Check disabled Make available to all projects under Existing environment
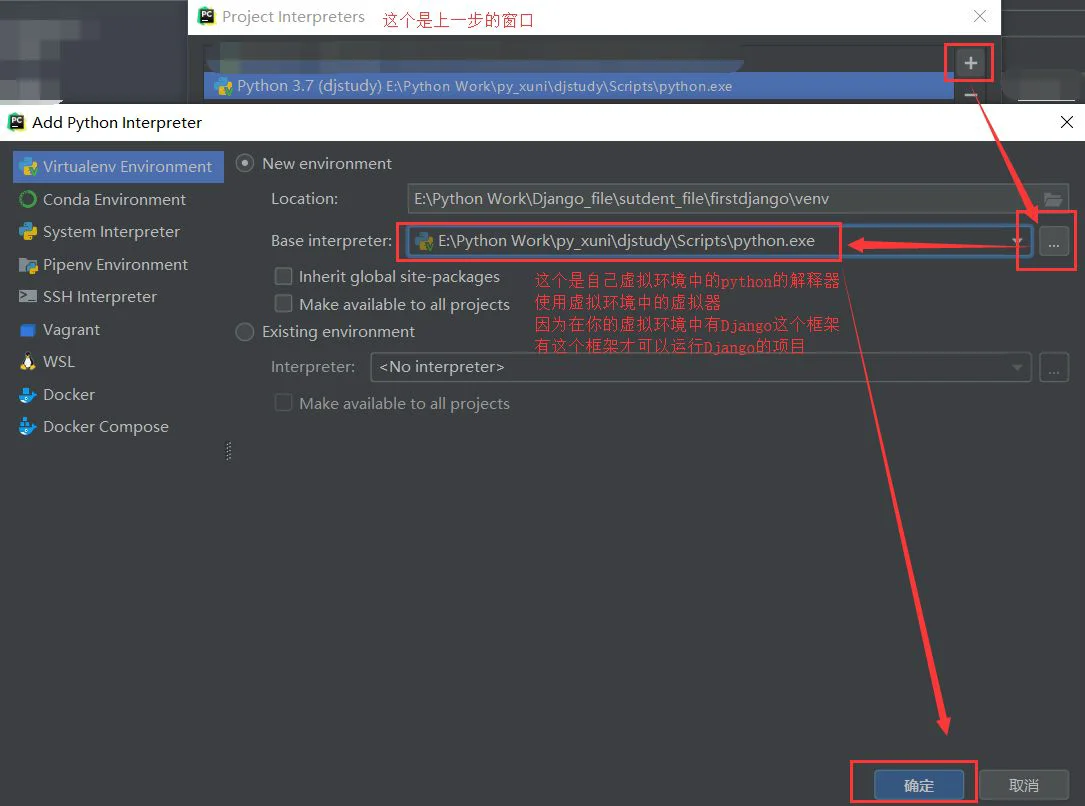The width and height of the screenshot is (1085, 806). [283, 403]
